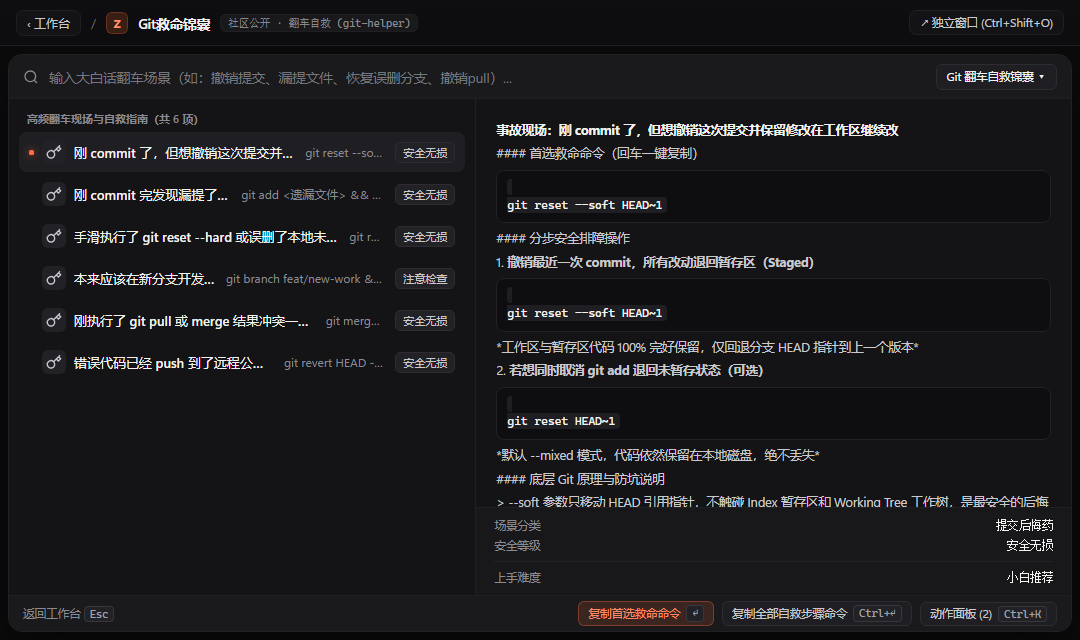
Task: Click the orange Z app logo icon
Action: [117, 23]
